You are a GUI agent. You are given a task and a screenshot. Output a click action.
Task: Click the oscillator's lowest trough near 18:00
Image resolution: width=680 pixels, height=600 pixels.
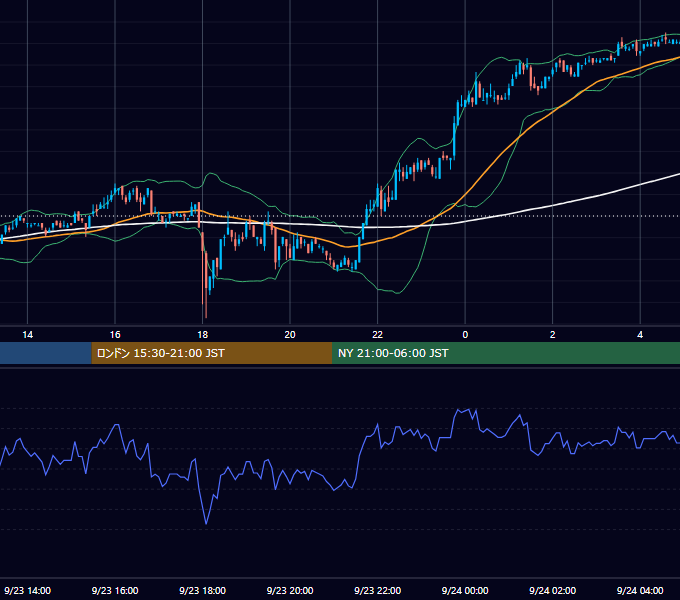(206, 523)
